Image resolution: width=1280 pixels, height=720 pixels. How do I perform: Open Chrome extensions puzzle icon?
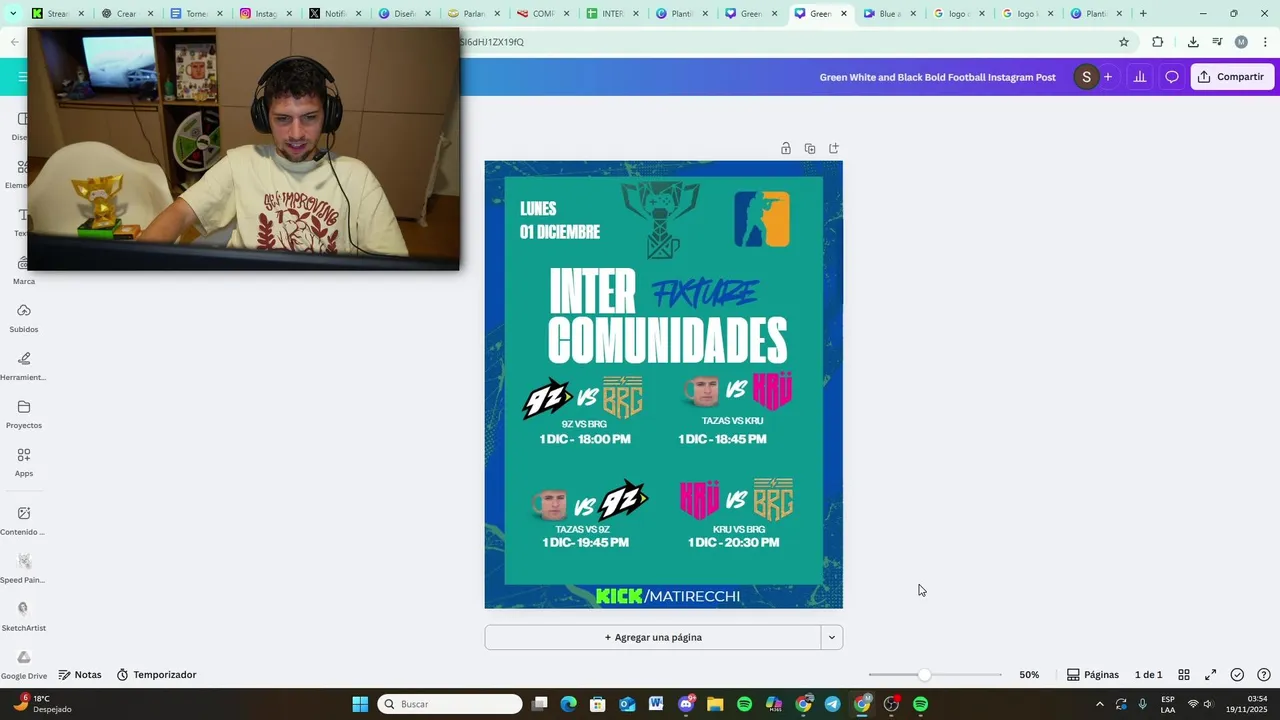tap(1157, 42)
